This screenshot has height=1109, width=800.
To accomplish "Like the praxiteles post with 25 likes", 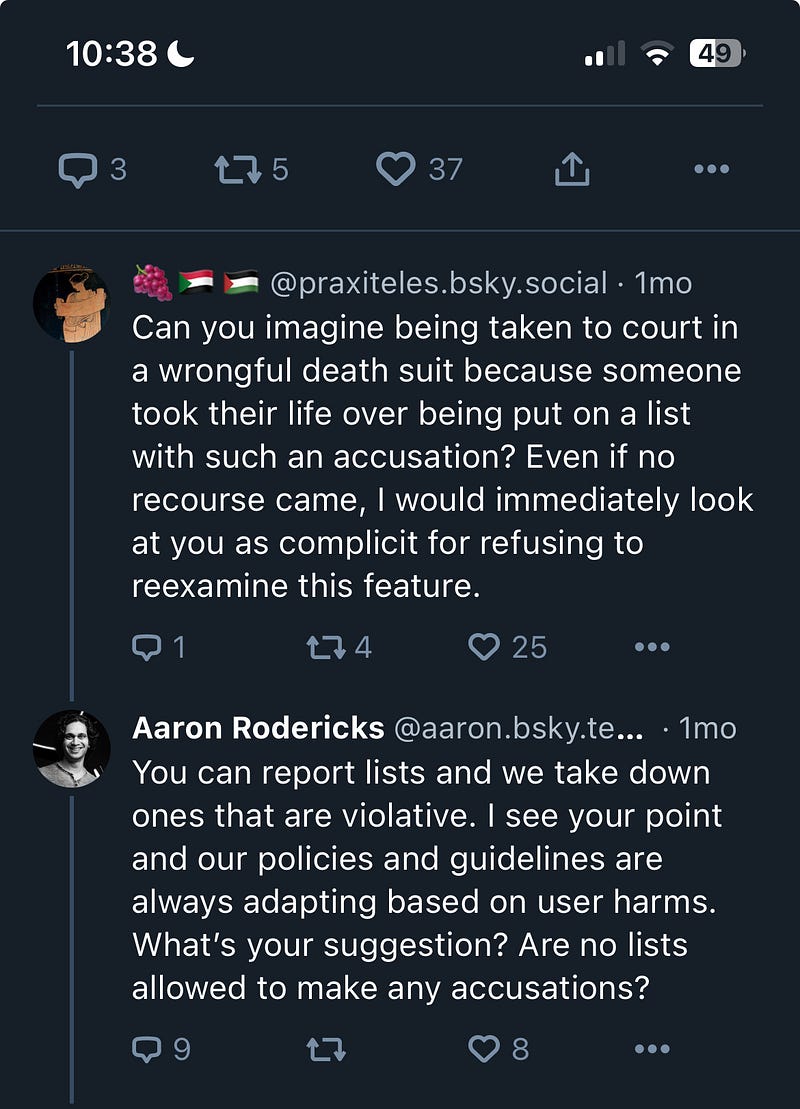I will click(484, 647).
